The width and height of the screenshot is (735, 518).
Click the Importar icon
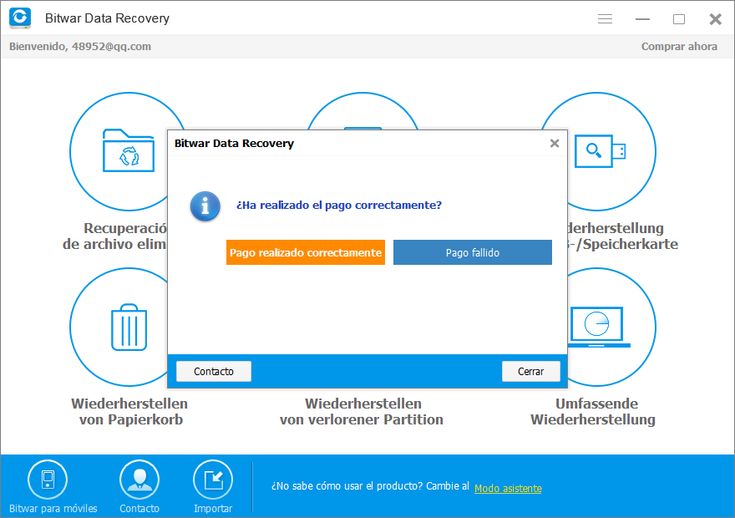click(x=213, y=480)
